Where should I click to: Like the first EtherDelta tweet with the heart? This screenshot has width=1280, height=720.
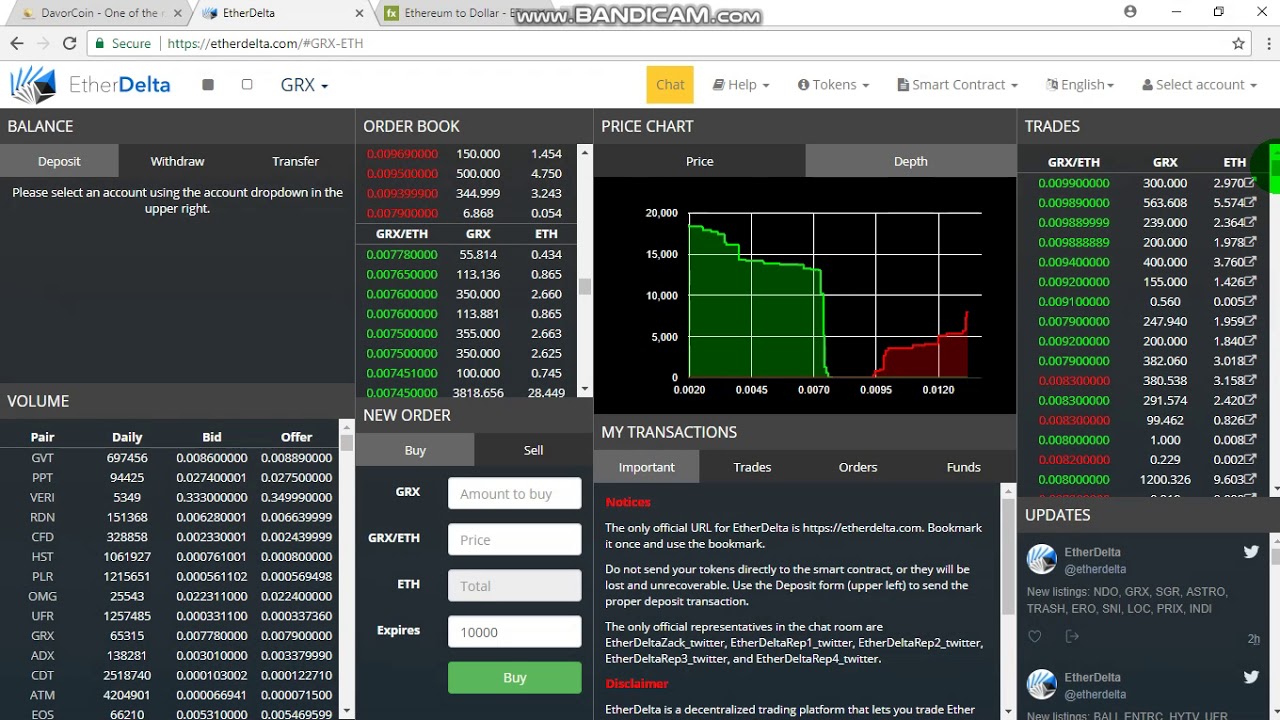click(x=1035, y=637)
